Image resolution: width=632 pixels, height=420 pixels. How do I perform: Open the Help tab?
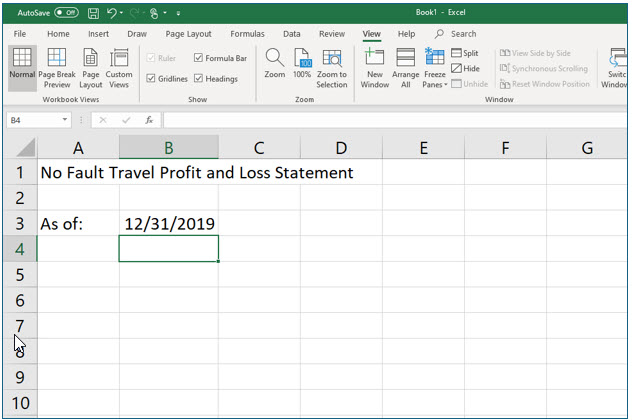pos(406,34)
